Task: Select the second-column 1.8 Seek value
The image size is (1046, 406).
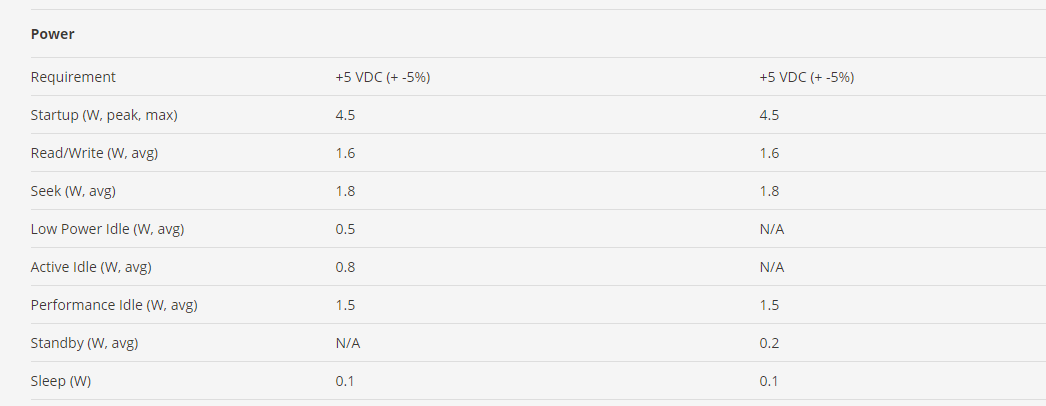Action: tap(769, 191)
